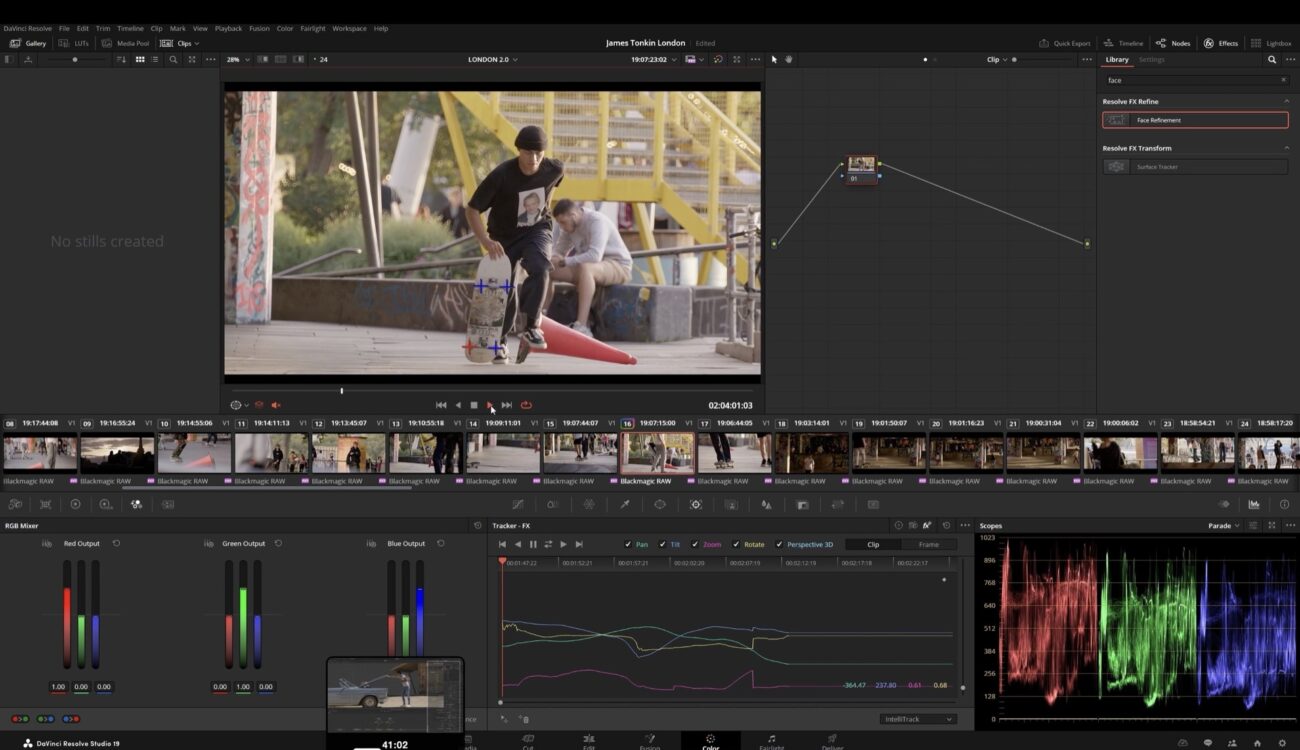The image size is (1300, 750).
Task: Open the Gallery panel
Action: 28,43
